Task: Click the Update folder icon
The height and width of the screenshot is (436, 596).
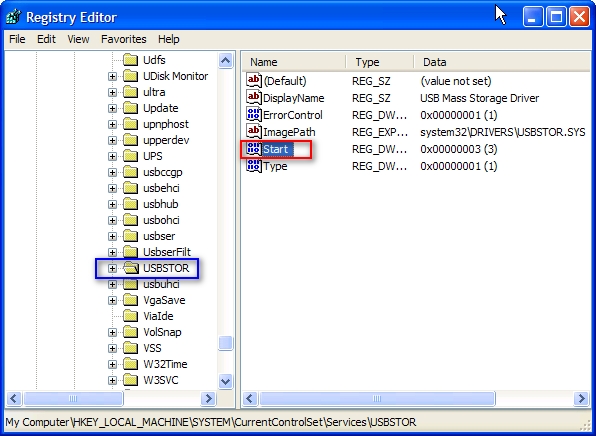Action: (130, 108)
